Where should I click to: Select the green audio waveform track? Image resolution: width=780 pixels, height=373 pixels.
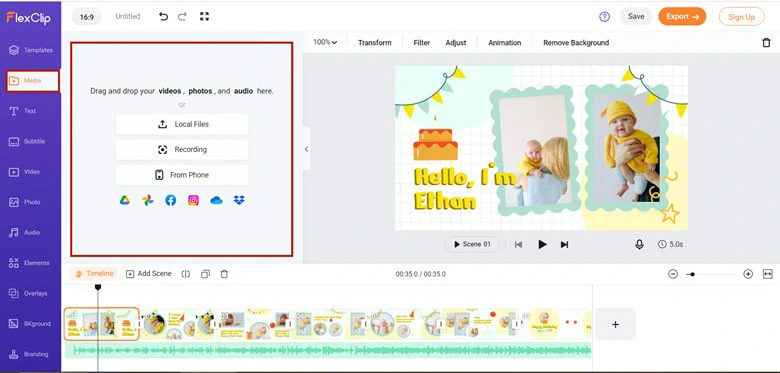click(328, 351)
